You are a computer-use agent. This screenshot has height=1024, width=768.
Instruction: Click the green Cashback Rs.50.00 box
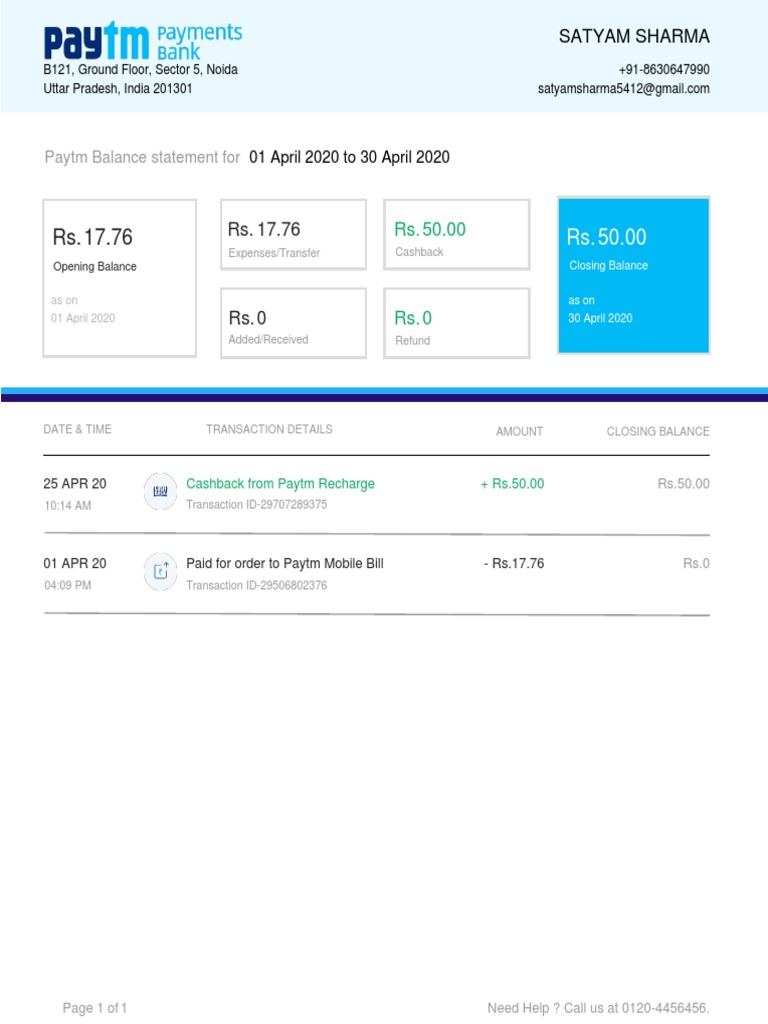click(x=456, y=235)
